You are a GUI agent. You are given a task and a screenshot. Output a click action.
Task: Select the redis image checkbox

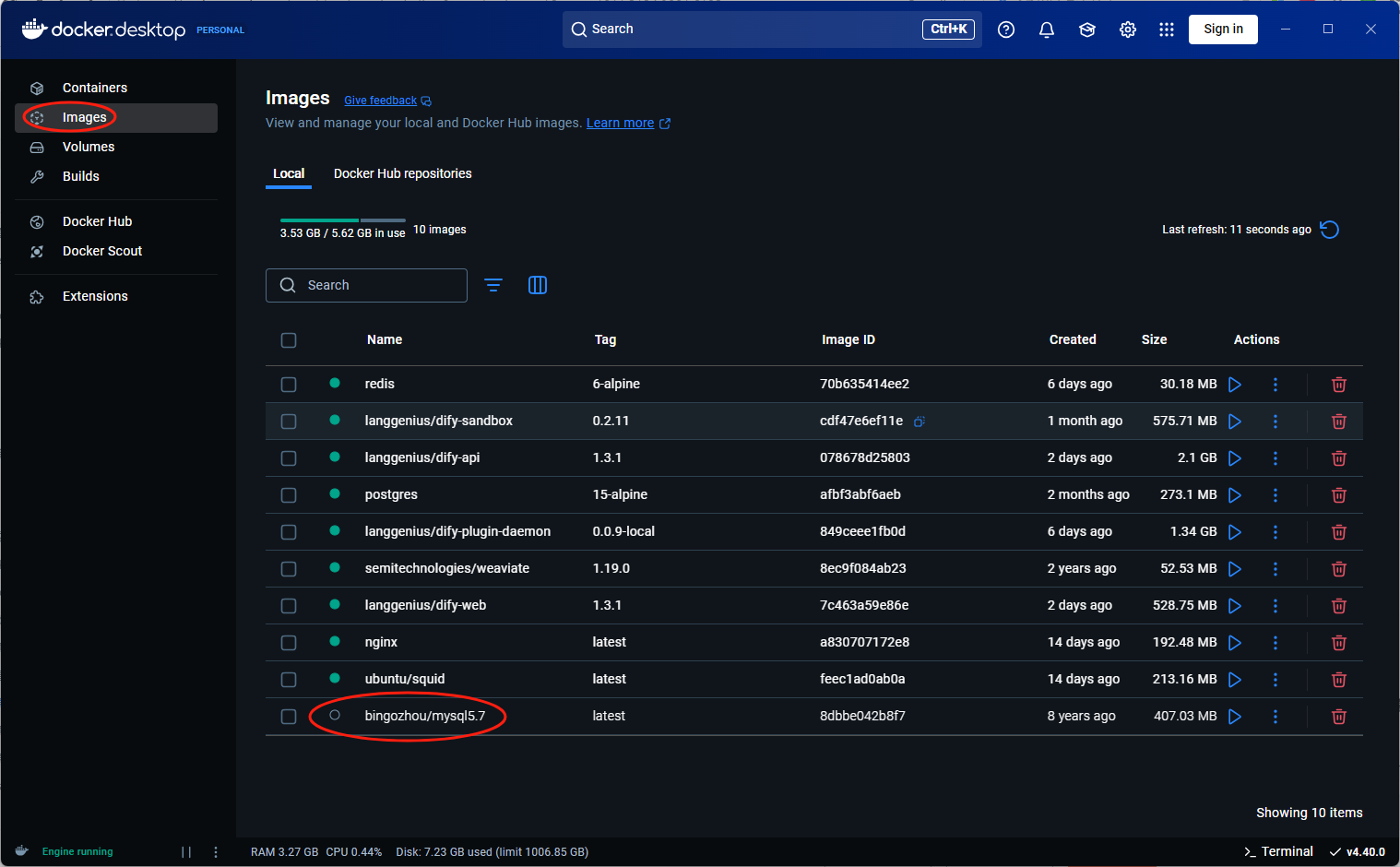pos(289,385)
